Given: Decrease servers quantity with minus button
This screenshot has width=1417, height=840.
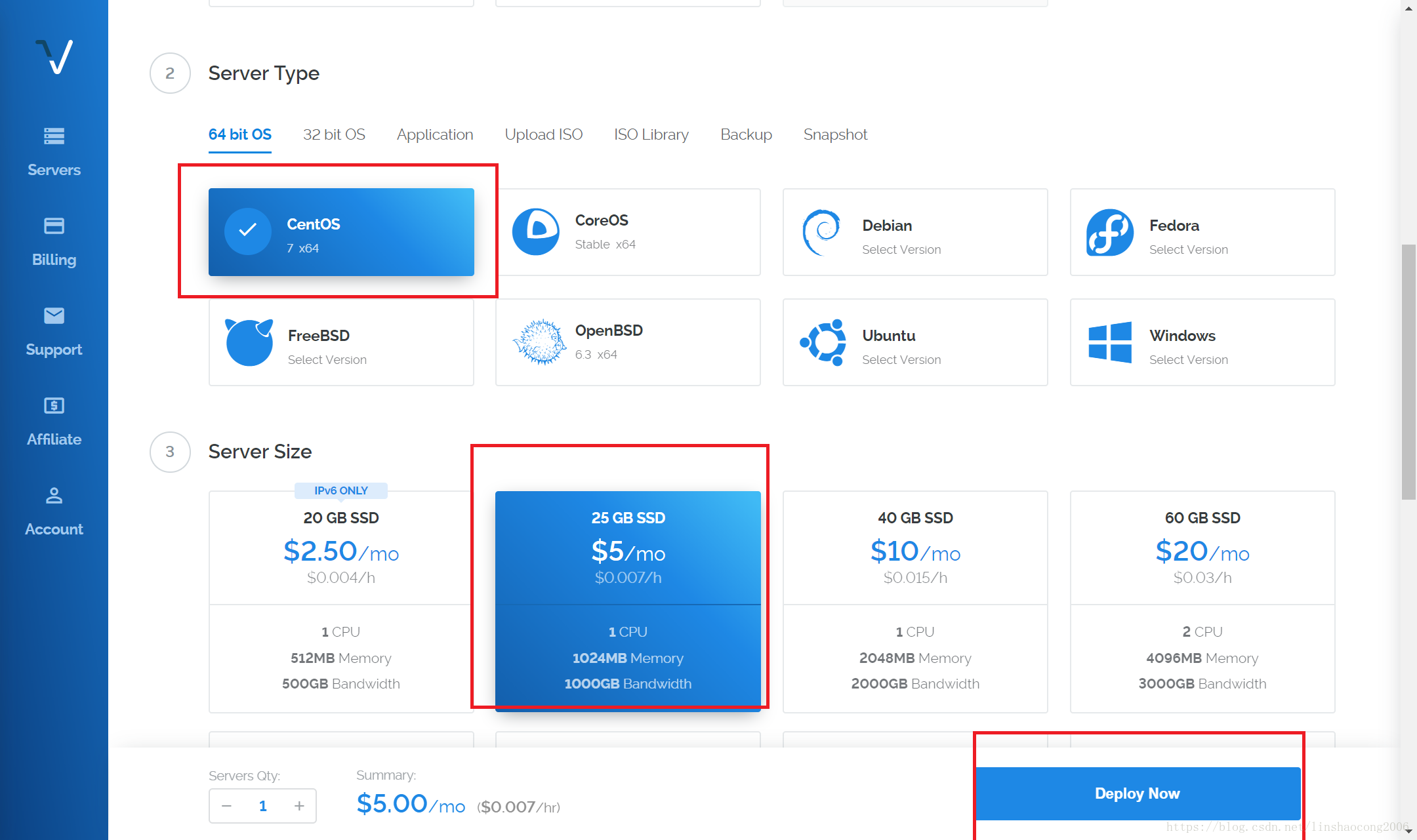Looking at the screenshot, I should click(227, 806).
